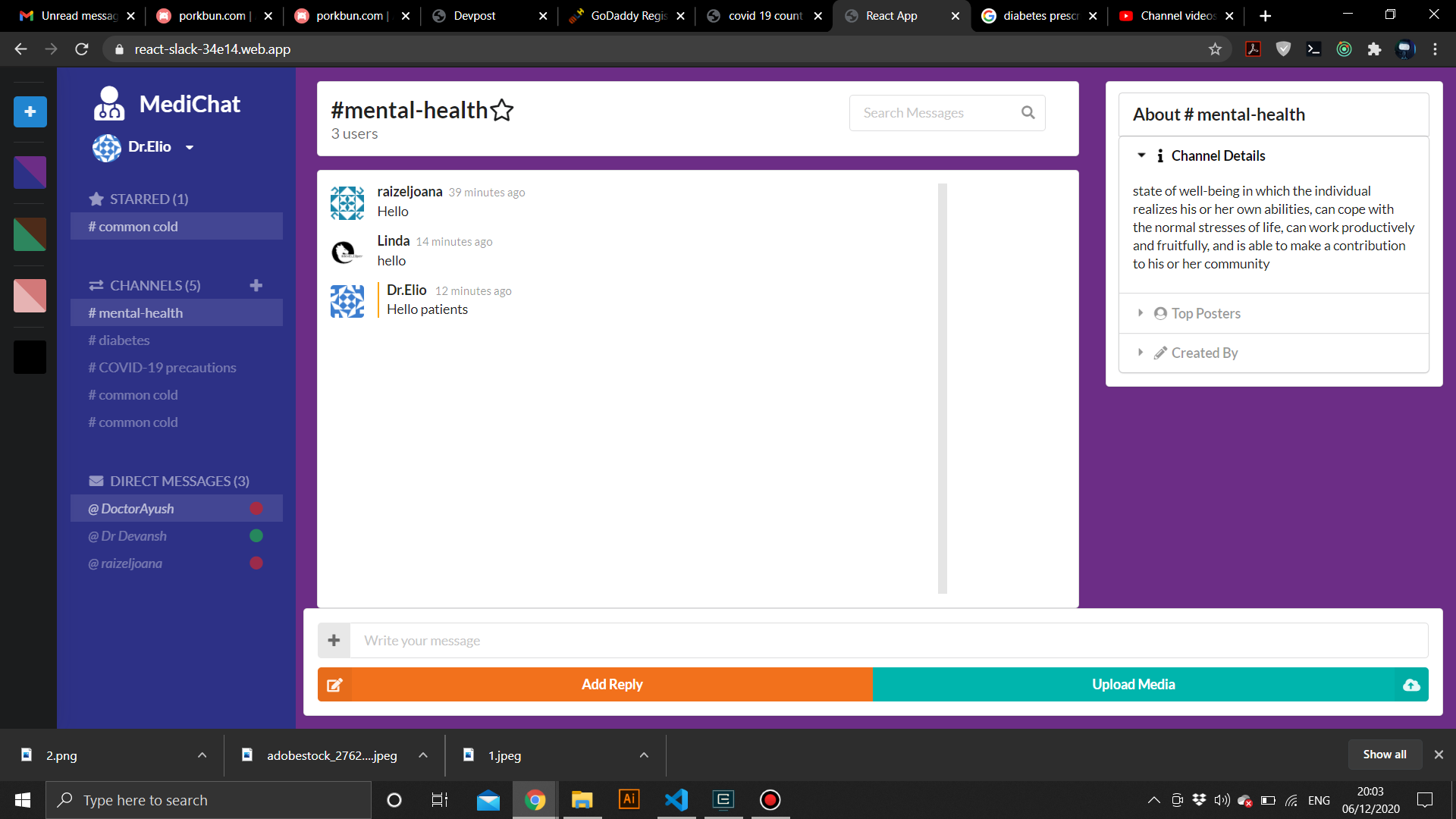The image size is (1456, 819).
Task: Click the MediChat doctor logo icon
Action: tap(109, 104)
